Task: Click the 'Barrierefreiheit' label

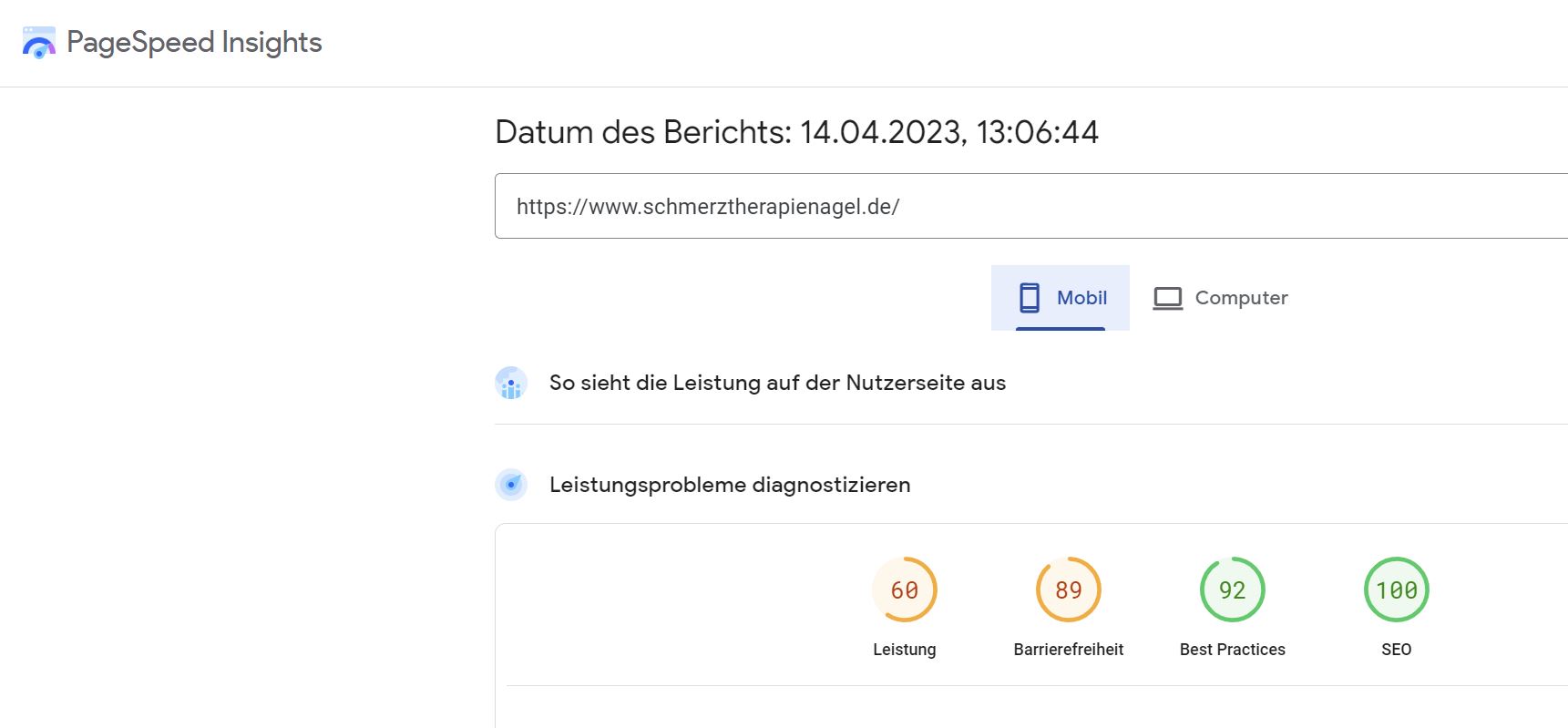Action: (1069, 650)
